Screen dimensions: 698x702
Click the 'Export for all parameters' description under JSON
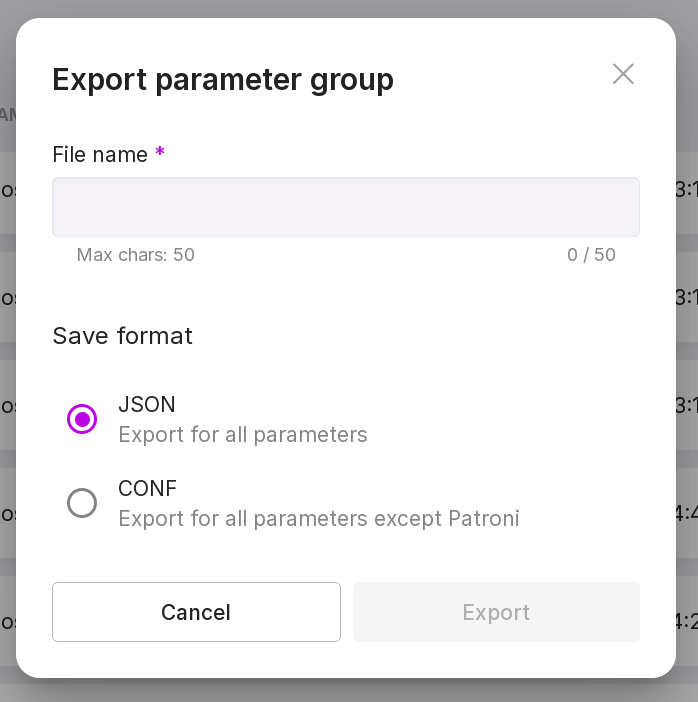(x=243, y=435)
